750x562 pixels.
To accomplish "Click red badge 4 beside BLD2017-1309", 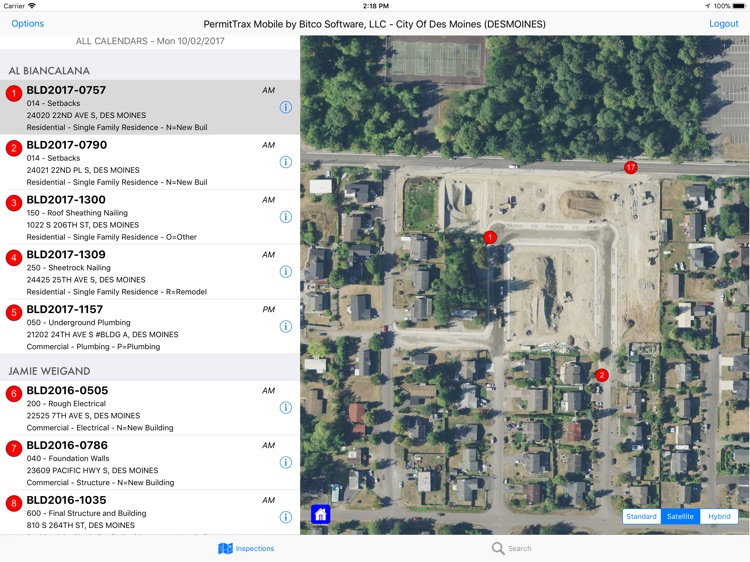I will click(x=14, y=258).
